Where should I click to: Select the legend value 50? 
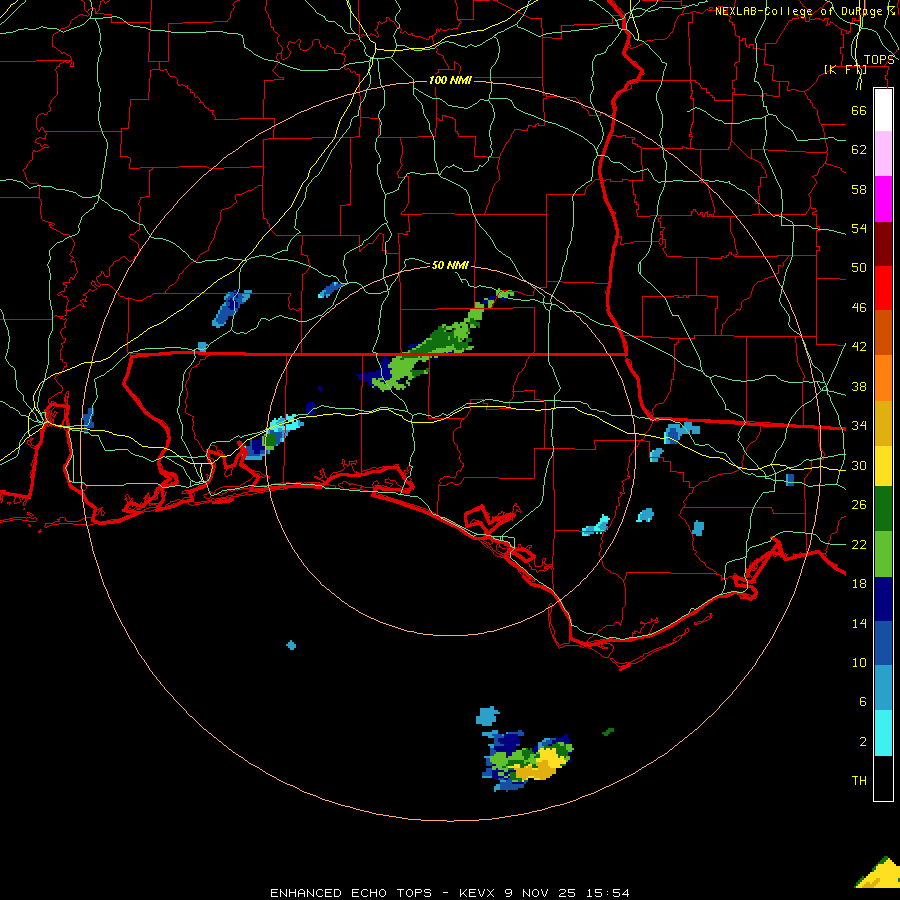[x=859, y=268]
